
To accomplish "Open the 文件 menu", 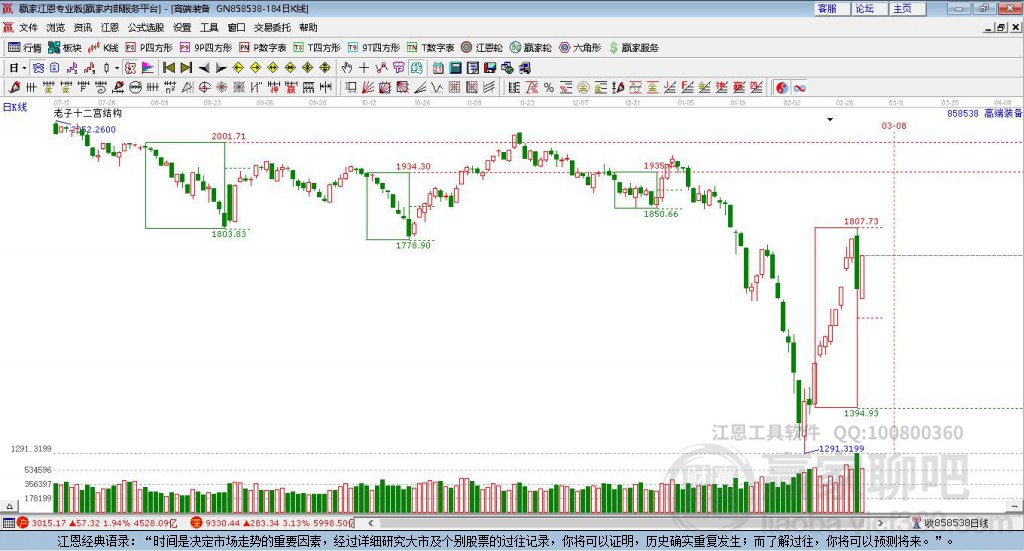I will [x=28, y=27].
